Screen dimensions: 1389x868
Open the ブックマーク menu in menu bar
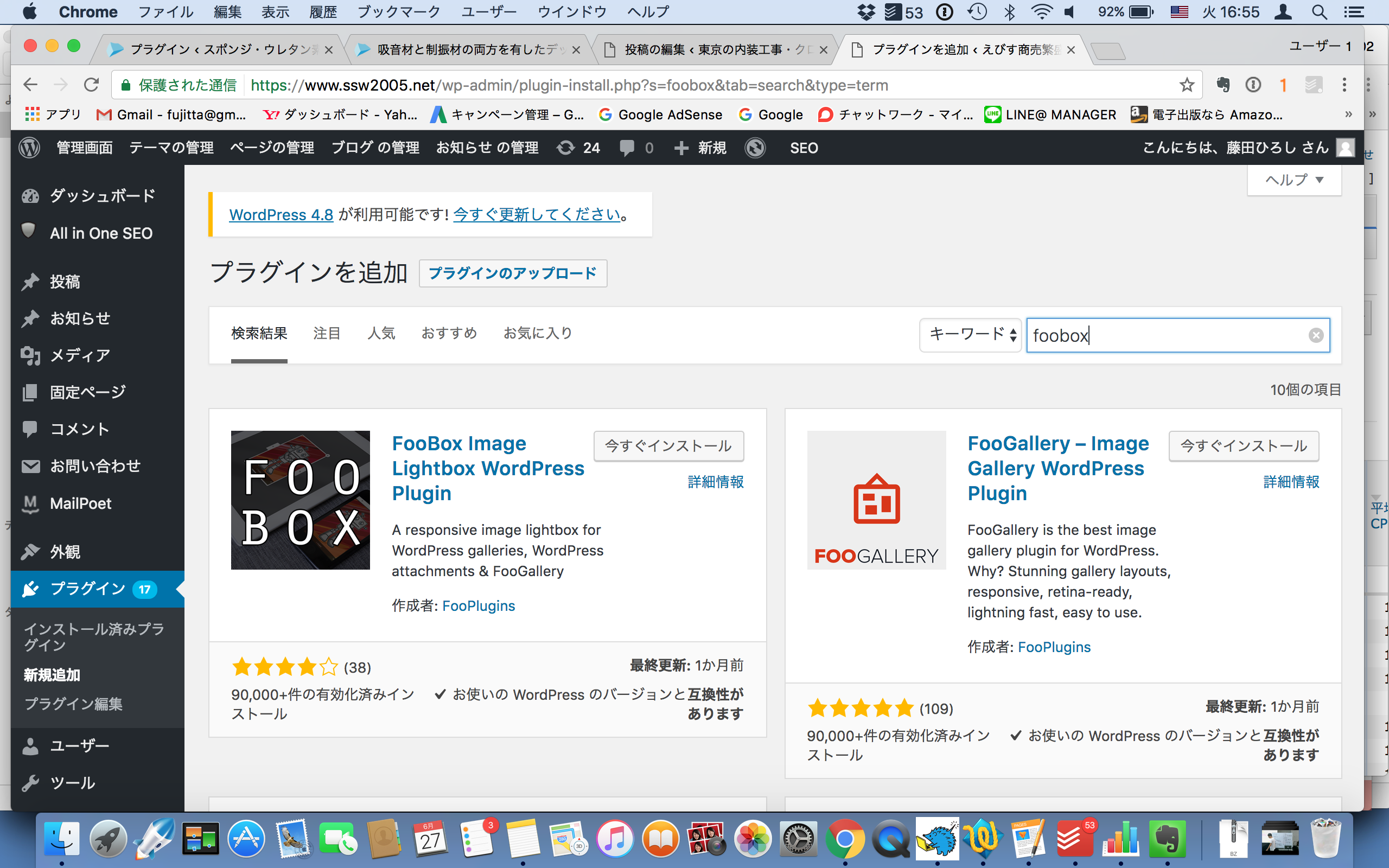coord(399,12)
